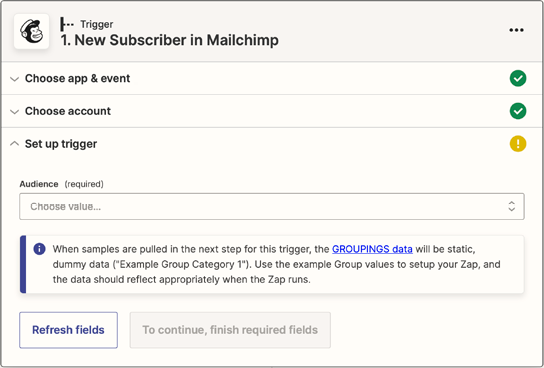544x368 pixels.
Task: Click green checkmark for Choose app & event
Action: 518,78
